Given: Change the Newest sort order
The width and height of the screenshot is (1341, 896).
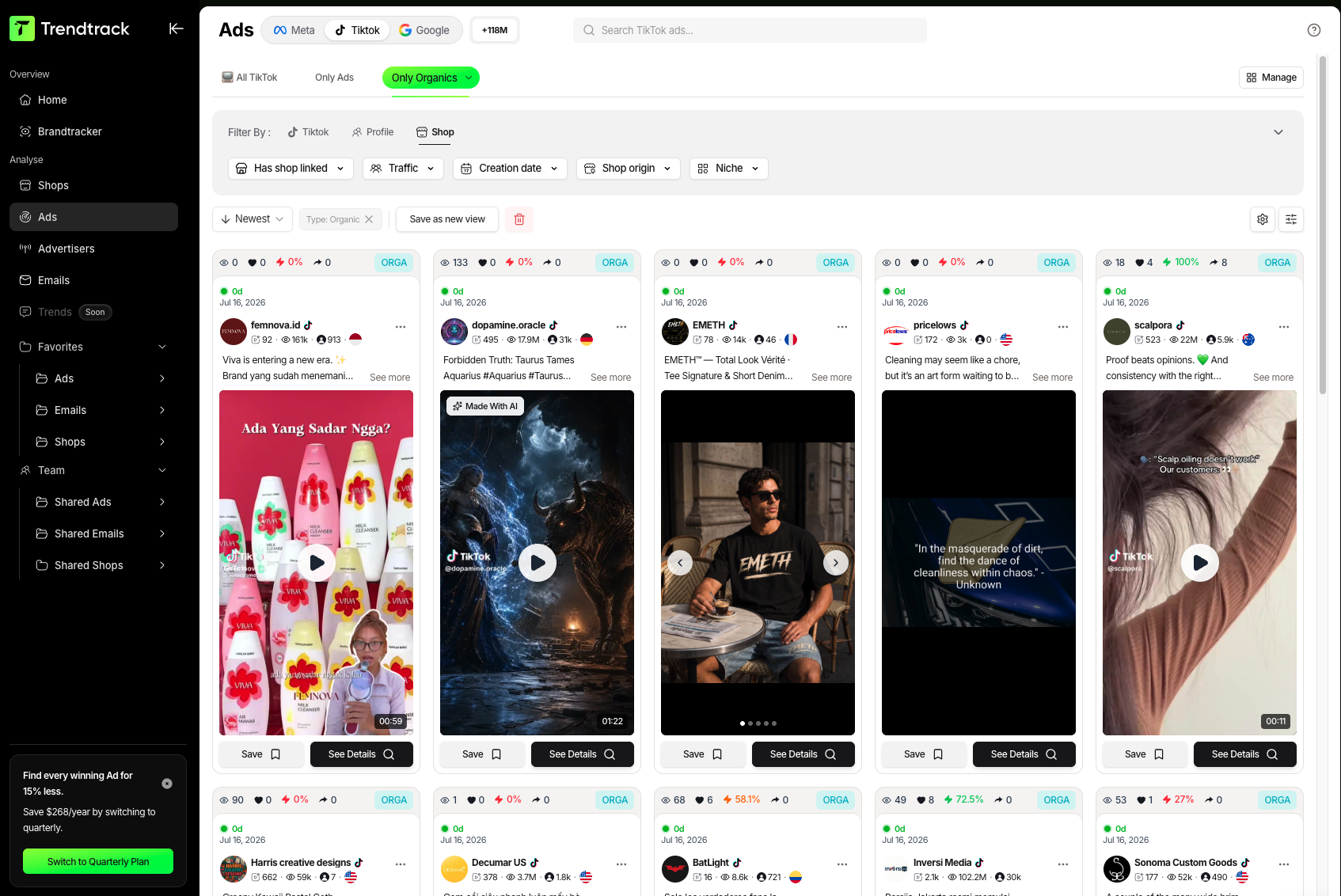Looking at the screenshot, I should point(253,219).
